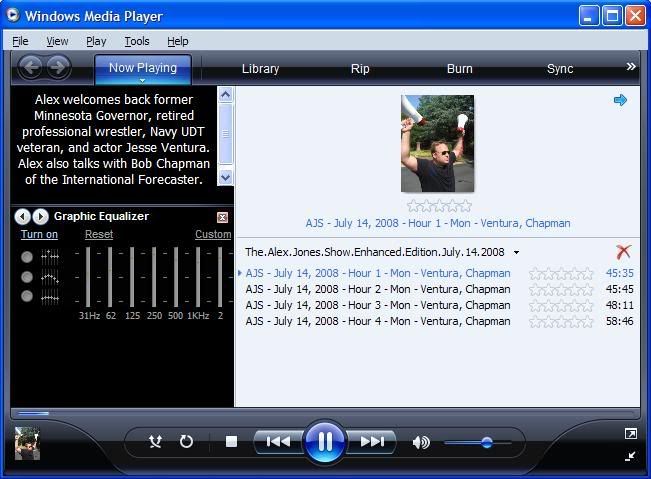Select third equalizer slider grouping mode

tap(27, 296)
